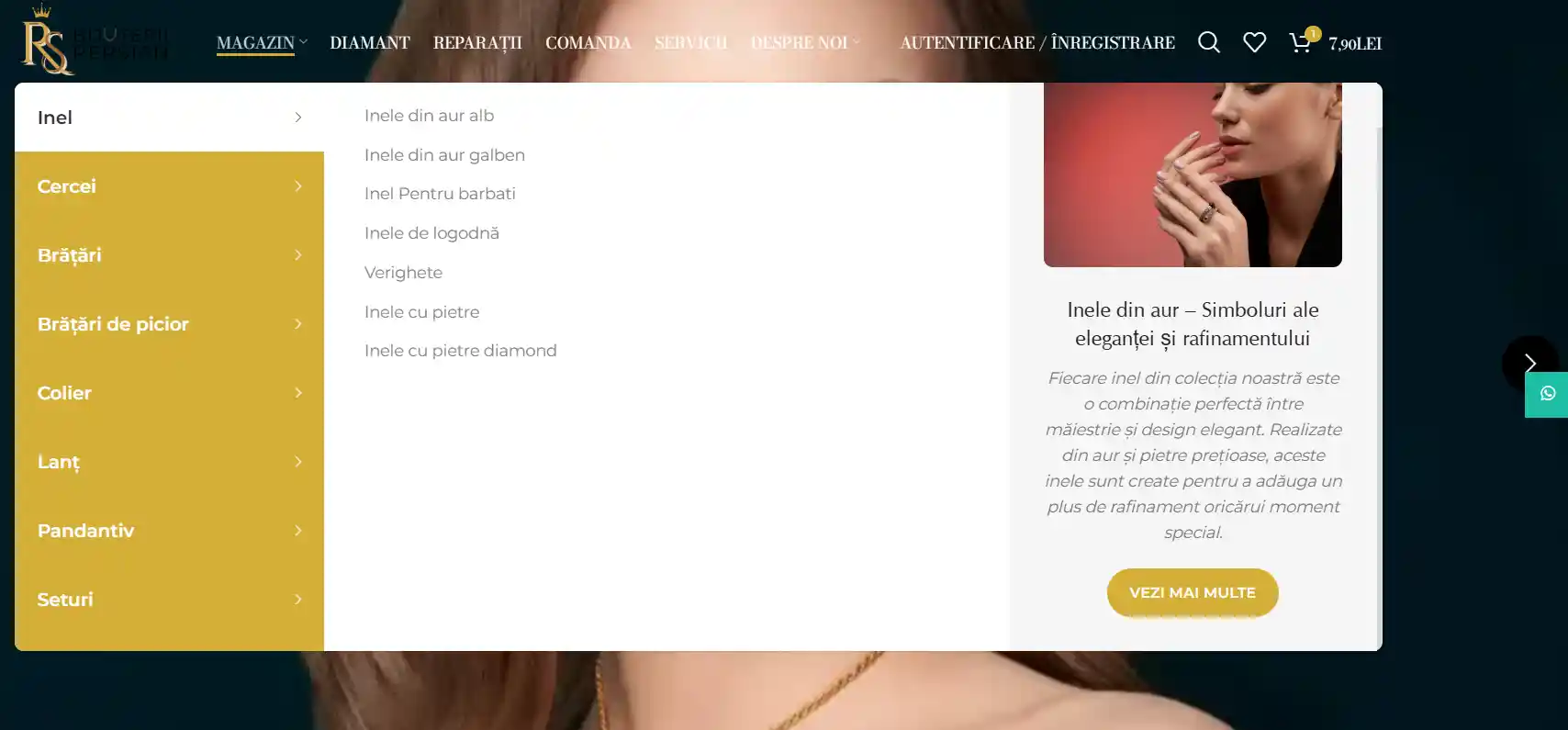Open the search magnifier icon
Image resolution: width=1568 pixels, height=730 pixels.
coord(1209,42)
